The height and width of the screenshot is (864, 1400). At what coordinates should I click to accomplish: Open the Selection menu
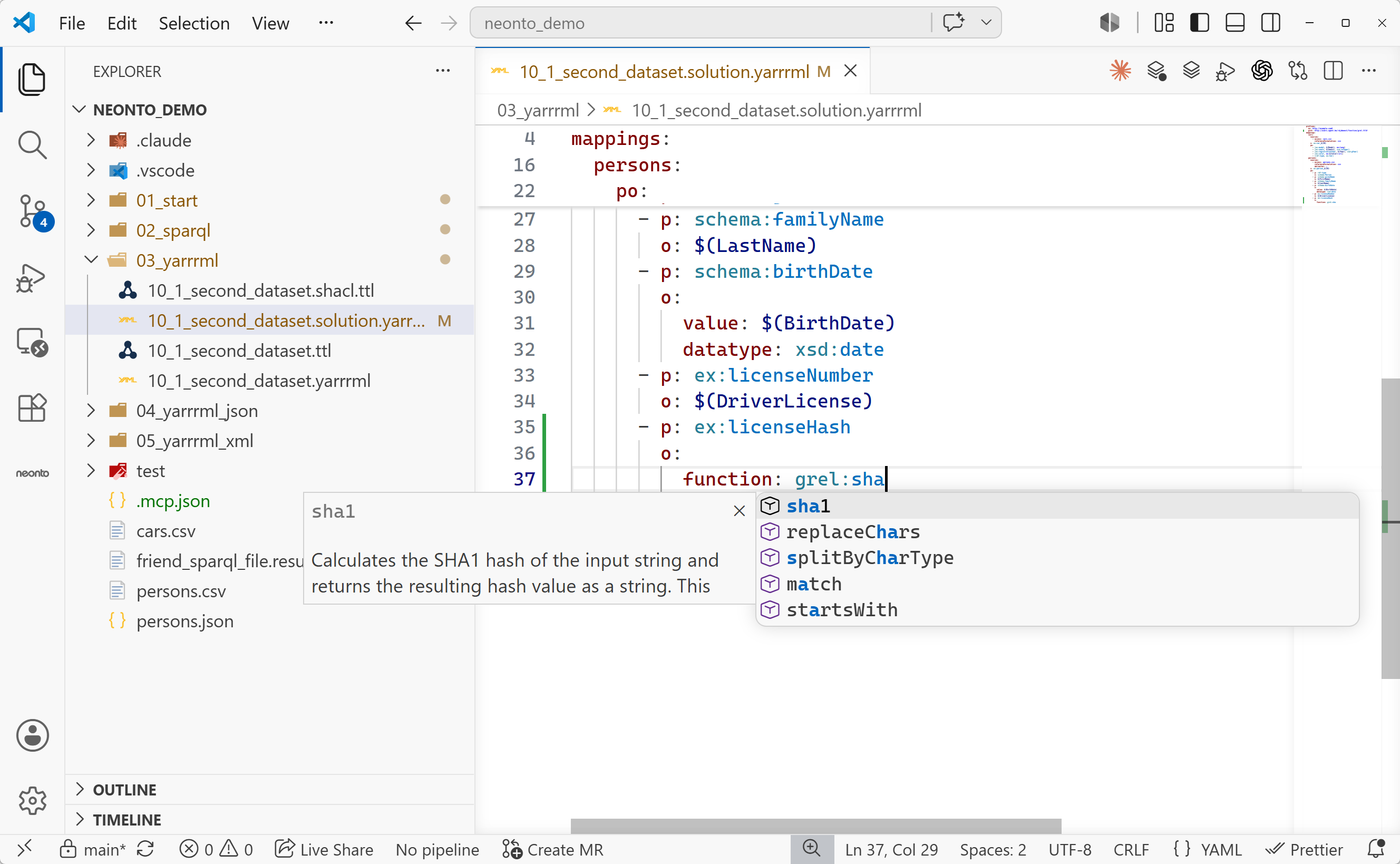(194, 23)
